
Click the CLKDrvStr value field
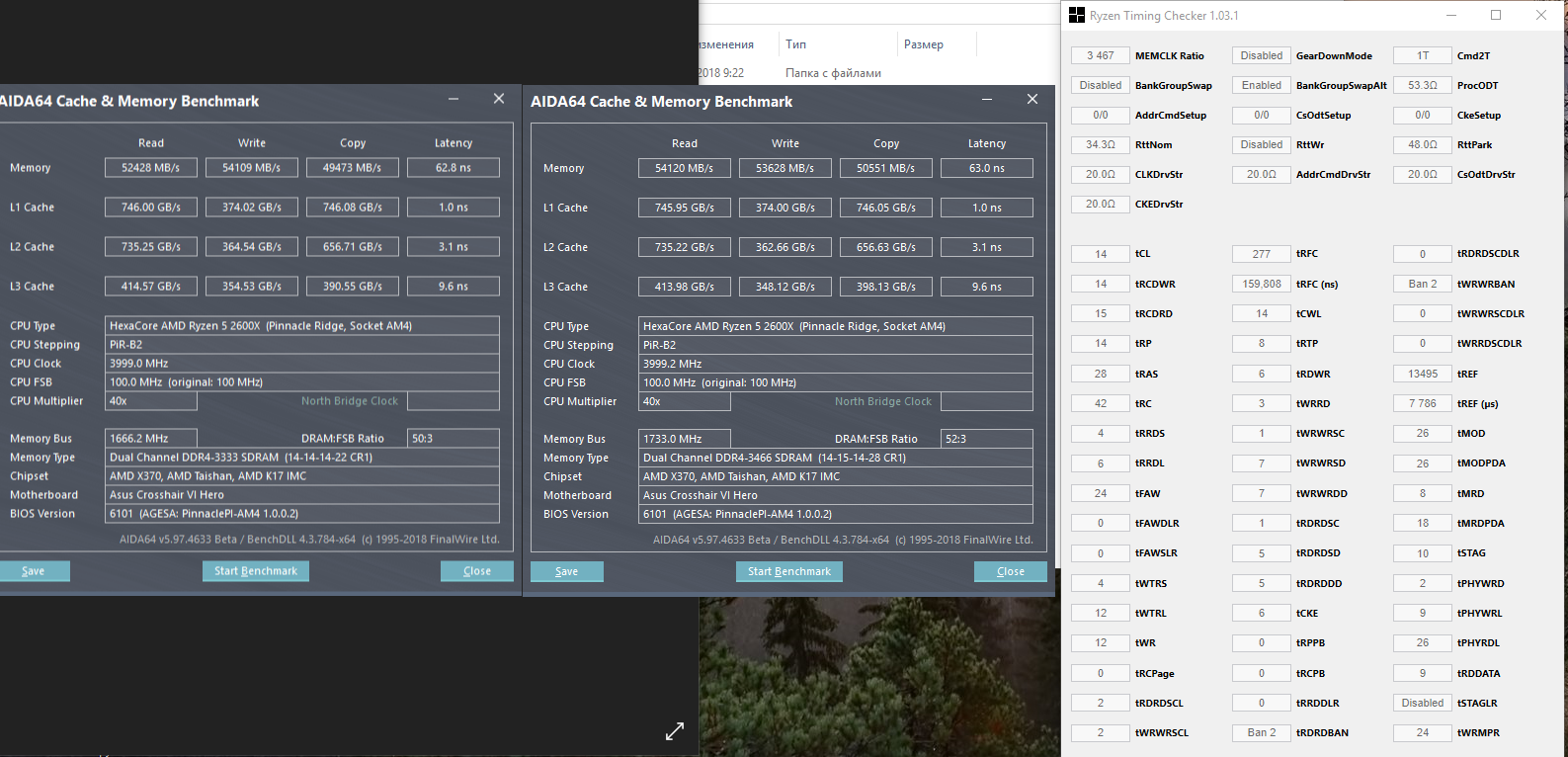[x=1101, y=174]
